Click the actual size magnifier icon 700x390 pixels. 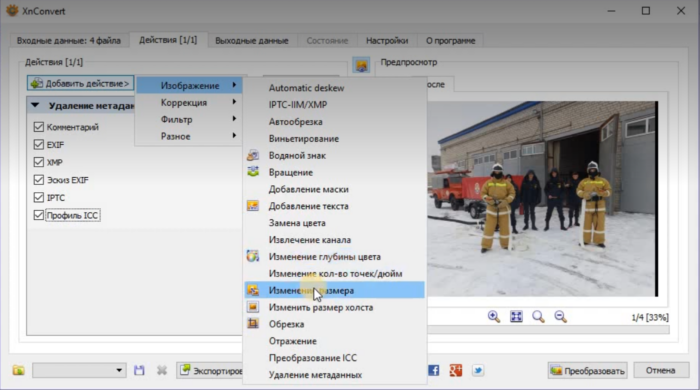tap(538, 316)
